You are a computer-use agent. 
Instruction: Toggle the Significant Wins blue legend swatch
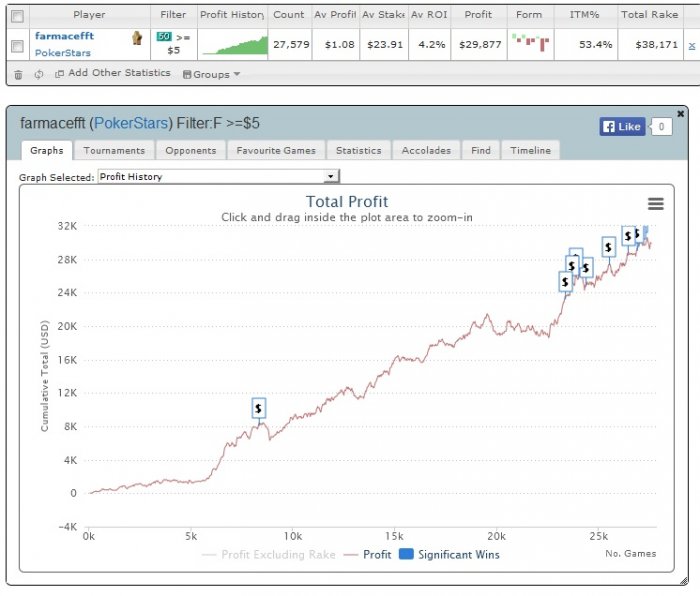click(x=406, y=554)
